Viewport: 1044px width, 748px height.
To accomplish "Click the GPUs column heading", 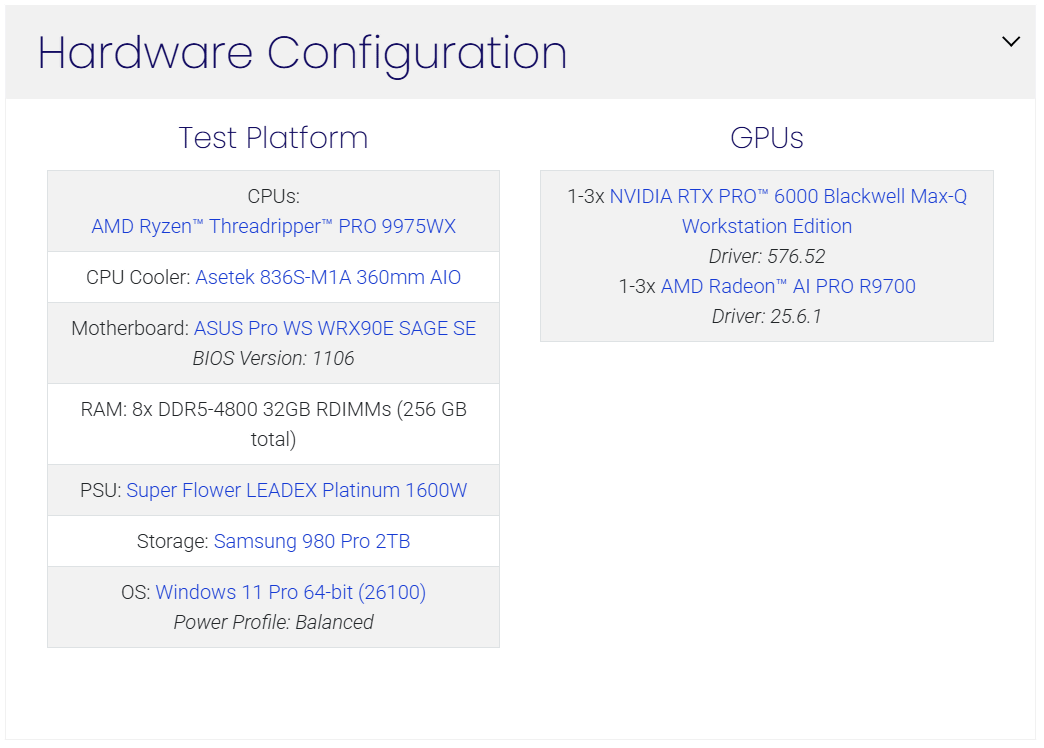I will (x=767, y=137).
